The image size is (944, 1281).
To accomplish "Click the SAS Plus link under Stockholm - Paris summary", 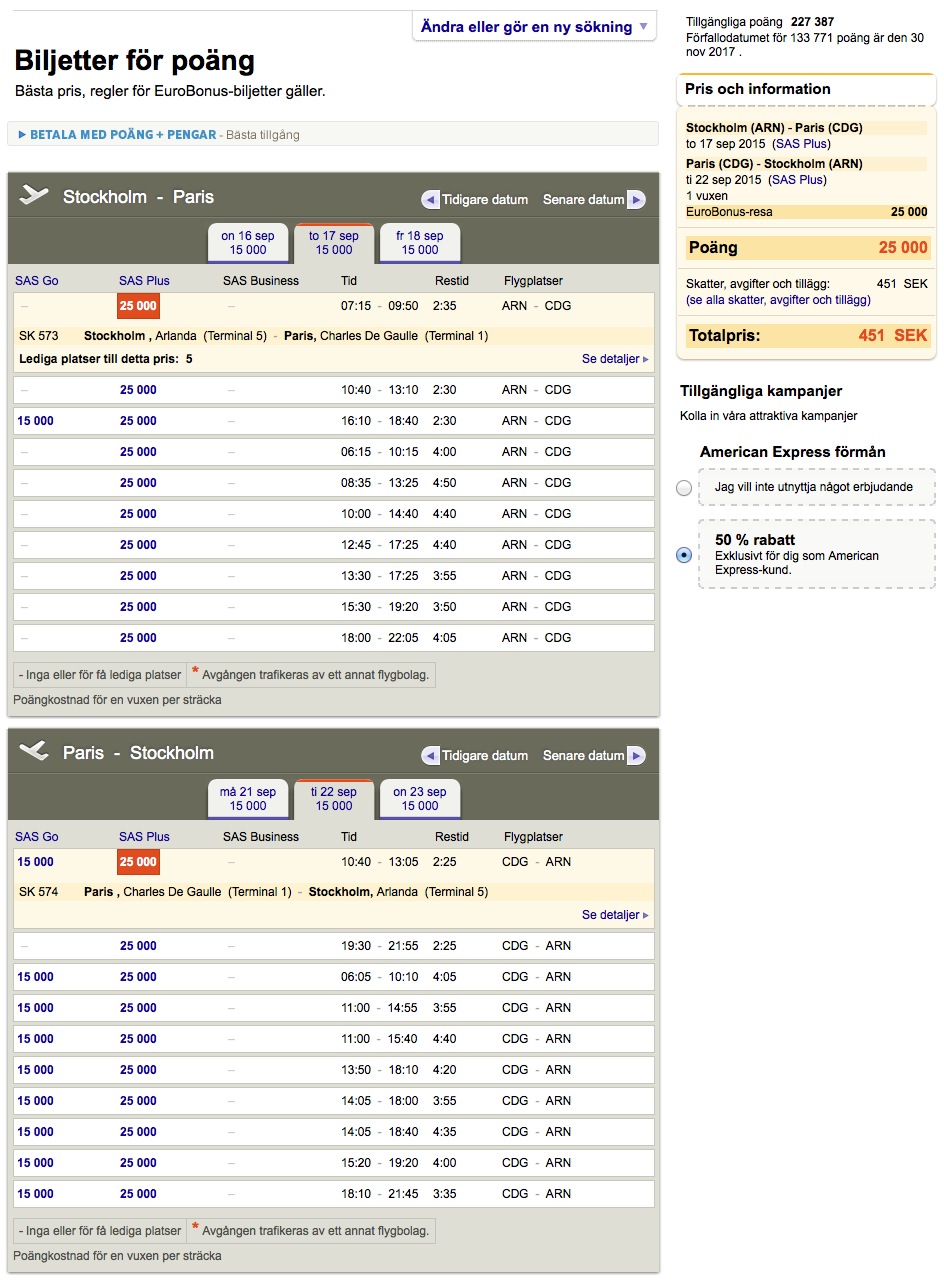I will 801,144.
